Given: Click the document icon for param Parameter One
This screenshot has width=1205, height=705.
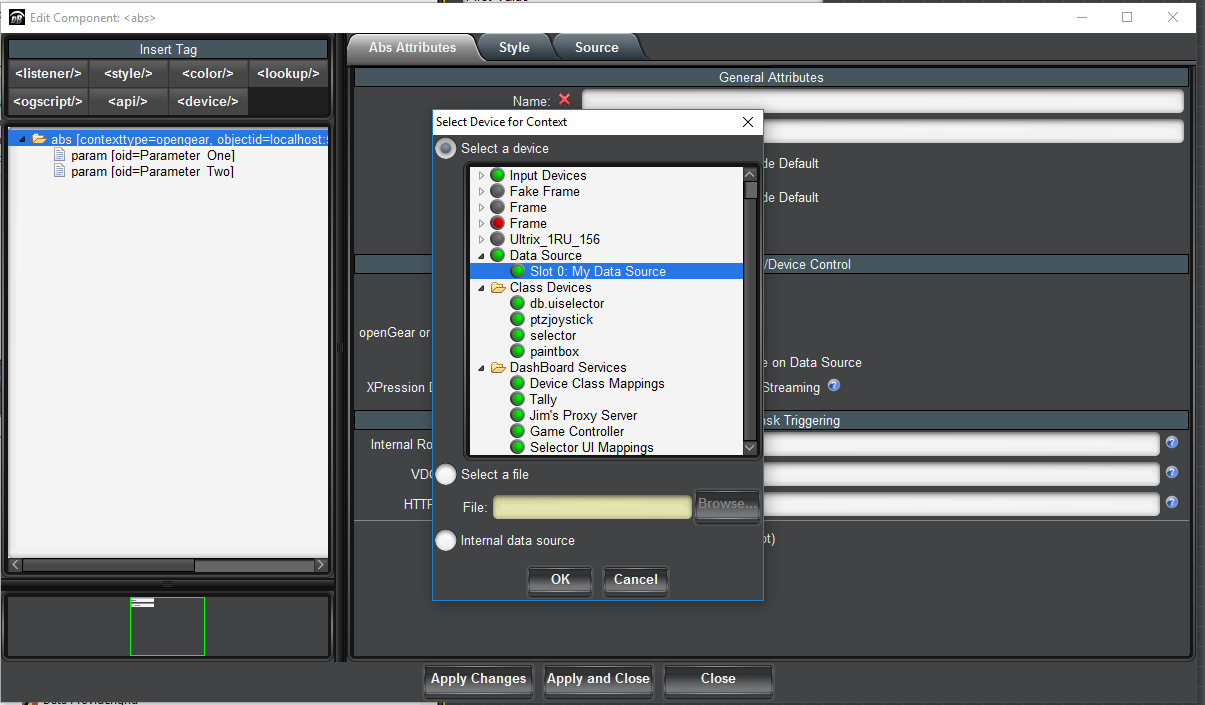Looking at the screenshot, I should pyautogui.click(x=60, y=156).
